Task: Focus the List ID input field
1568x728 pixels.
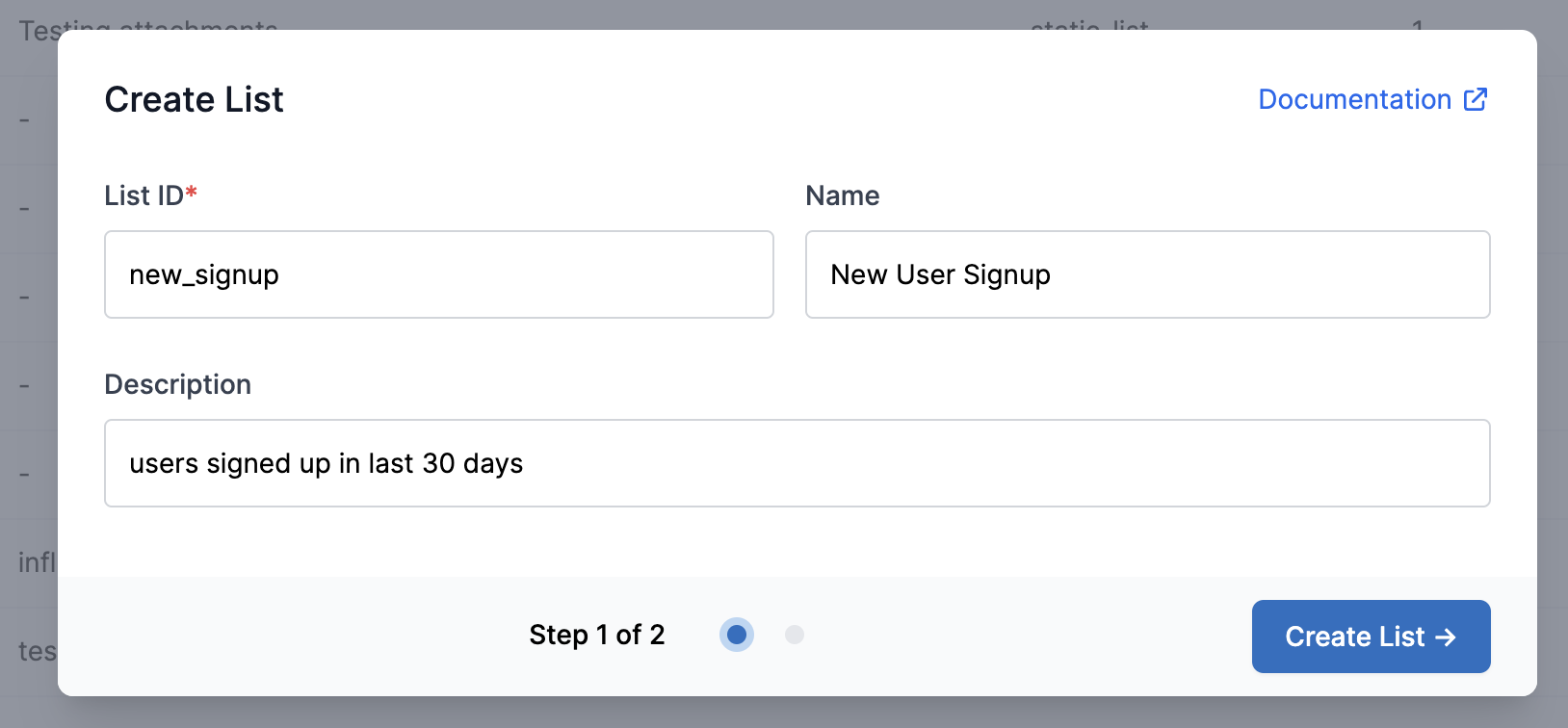Action: click(438, 274)
